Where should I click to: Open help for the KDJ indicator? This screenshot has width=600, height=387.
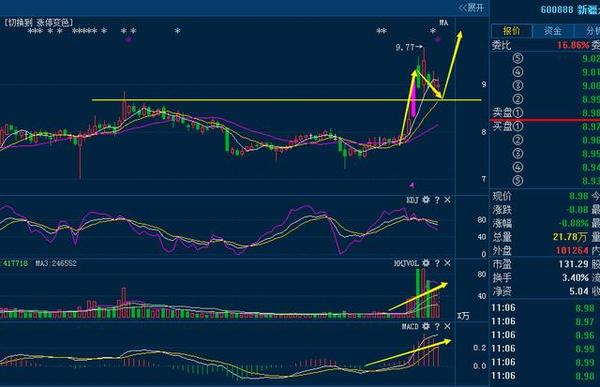(x=437, y=200)
